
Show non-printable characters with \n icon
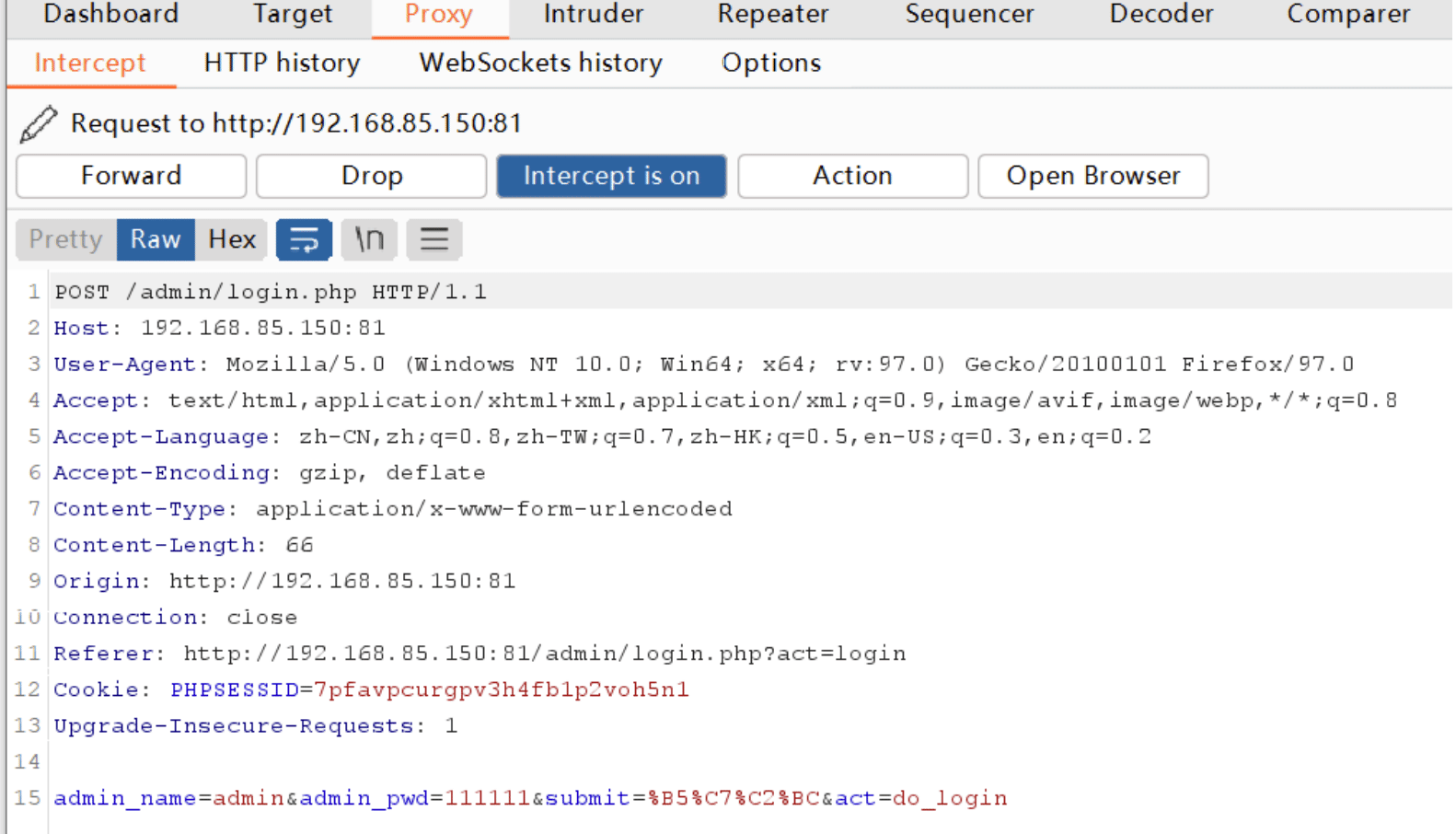pos(369,239)
